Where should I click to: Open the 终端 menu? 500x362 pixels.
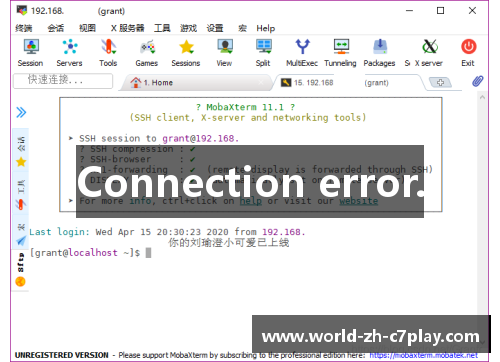pos(23,28)
